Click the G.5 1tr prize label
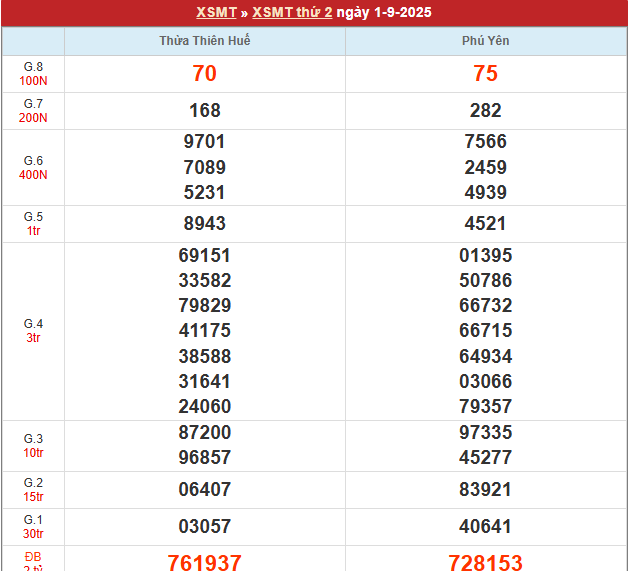Screen dimensions: 629x571 tap(33, 224)
